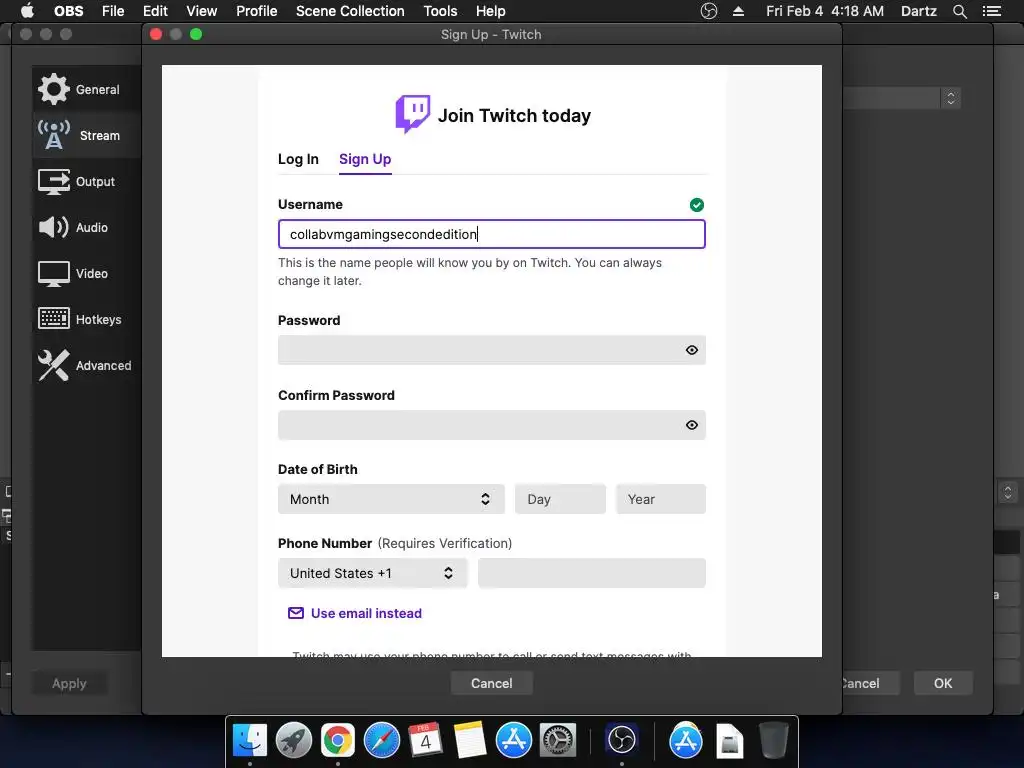
Task: Open the View menu
Action: pyautogui.click(x=201, y=11)
